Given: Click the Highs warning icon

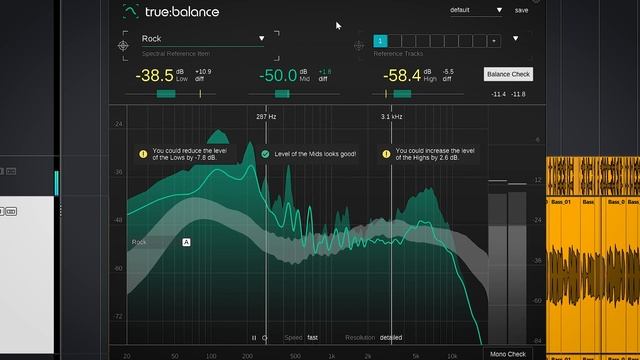Looking at the screenshot, I should point(386,154).
